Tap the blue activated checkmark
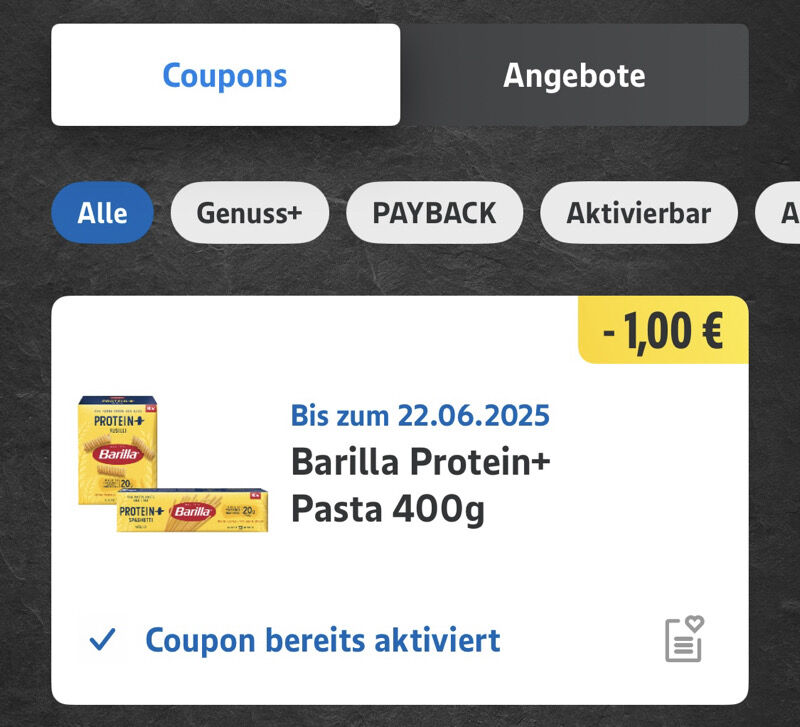The image size is (800, 727). tap(102, 640)
